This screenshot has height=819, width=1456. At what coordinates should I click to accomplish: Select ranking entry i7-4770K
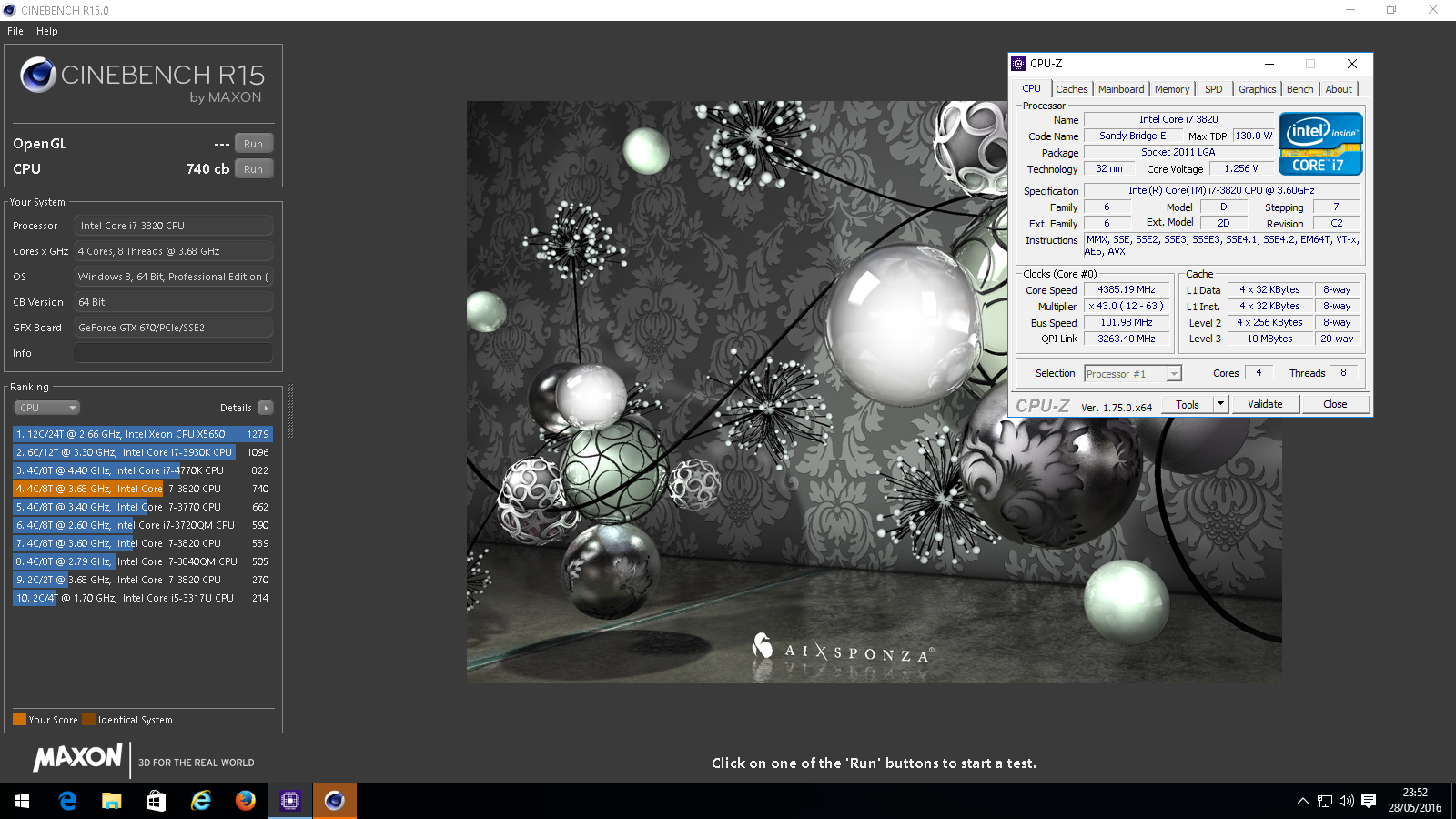tap(143, 470)
